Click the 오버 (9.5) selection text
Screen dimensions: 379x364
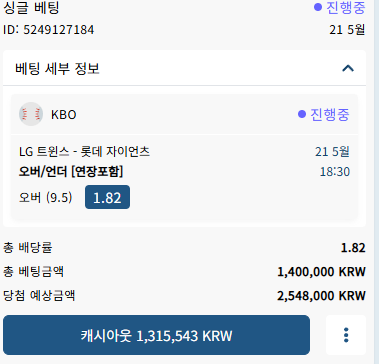[46, 198]
